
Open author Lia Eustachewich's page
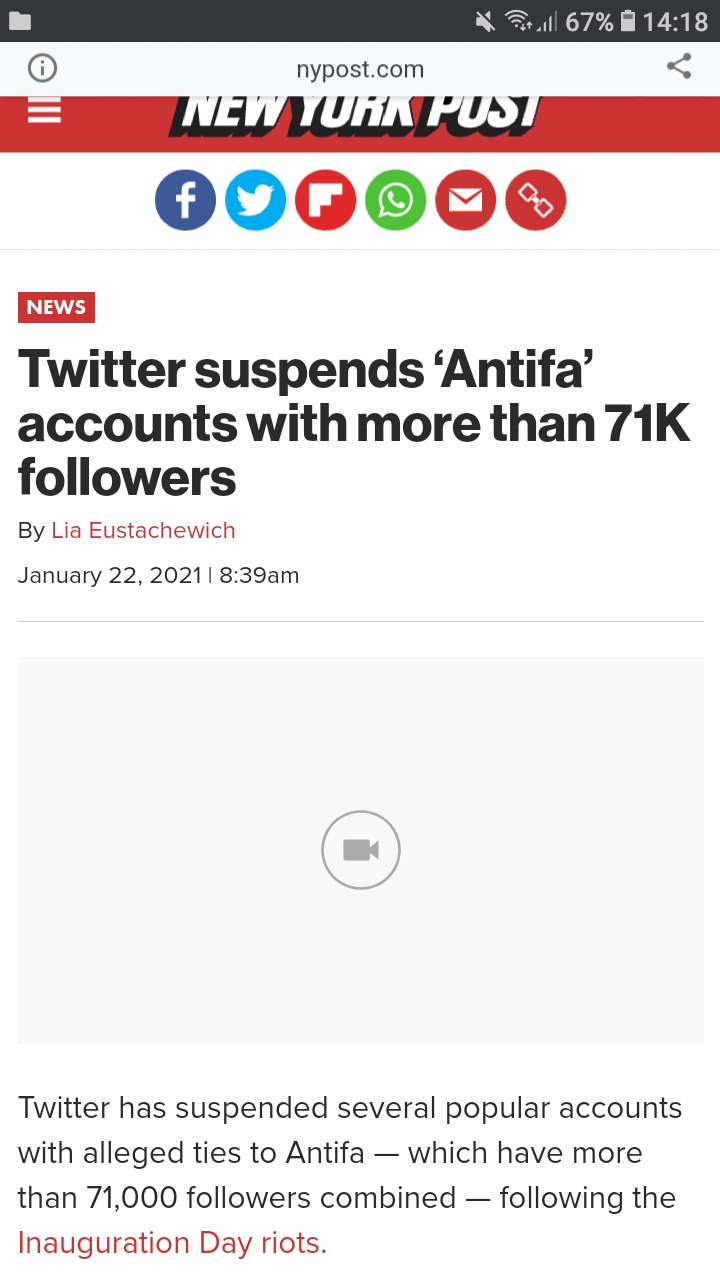pos(143,530)
